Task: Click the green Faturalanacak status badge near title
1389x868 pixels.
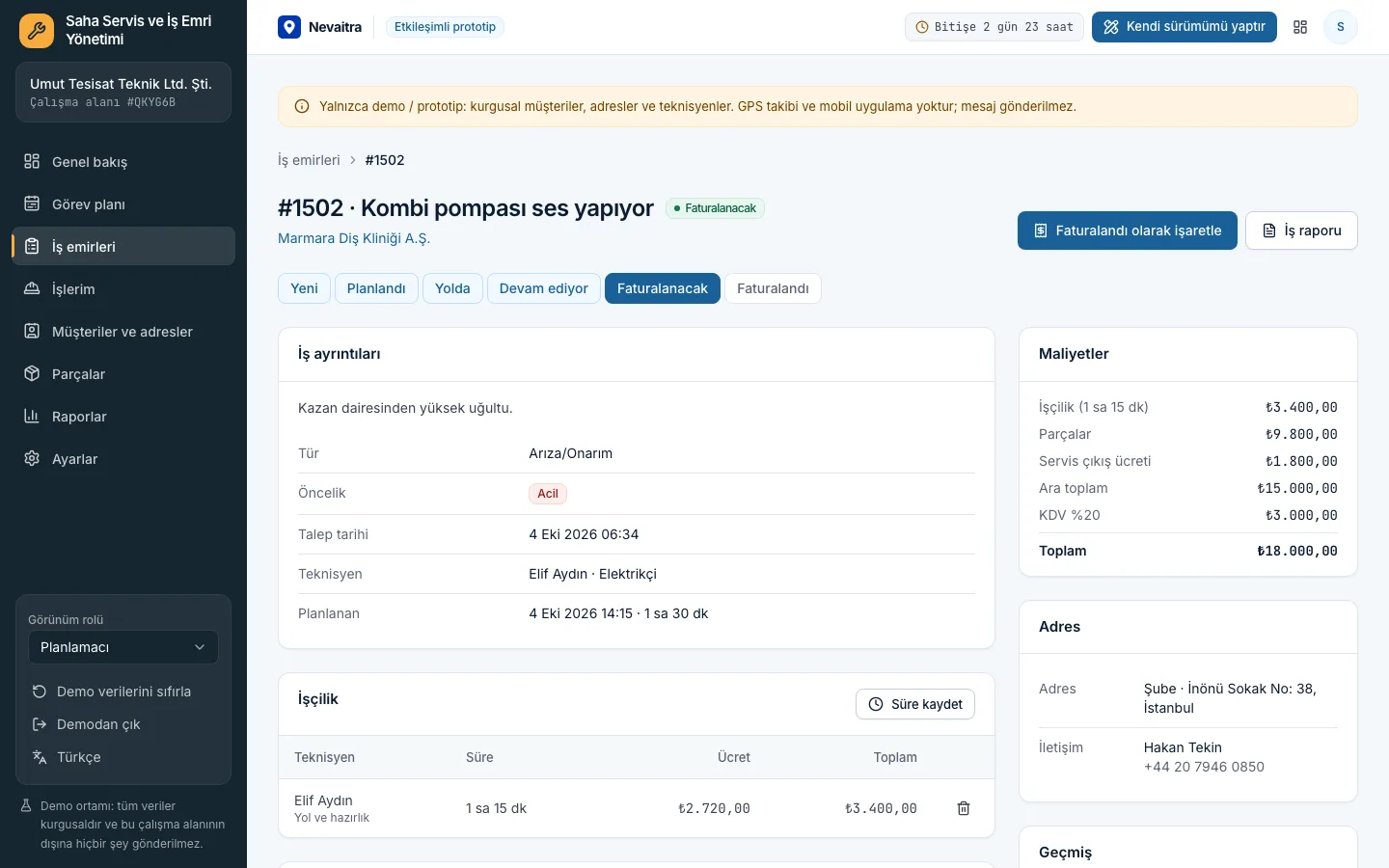Action: 715,208
